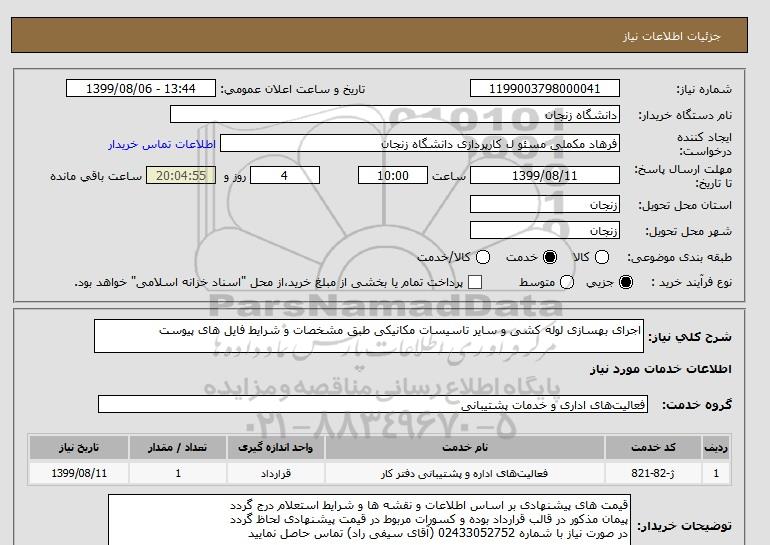
Task: Select the خدمت radio button
Action: [x=550, y=257]
